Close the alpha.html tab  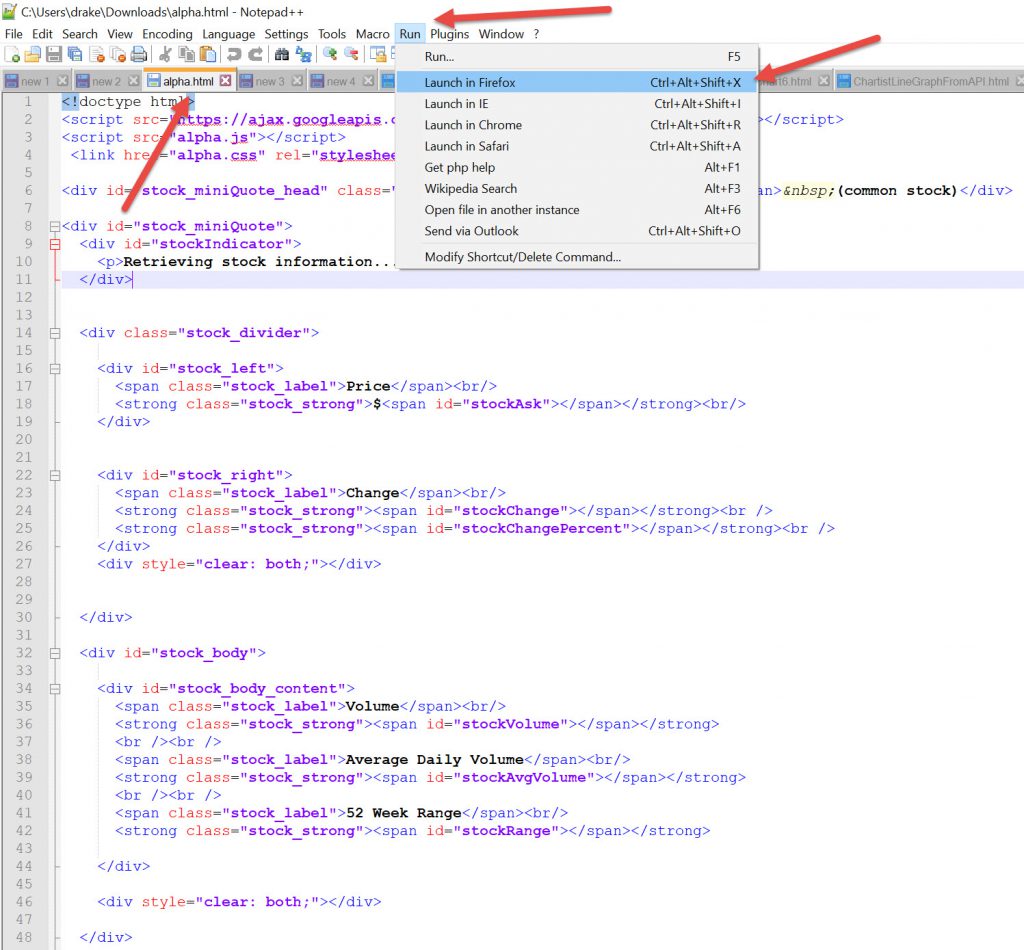[225, 81]
